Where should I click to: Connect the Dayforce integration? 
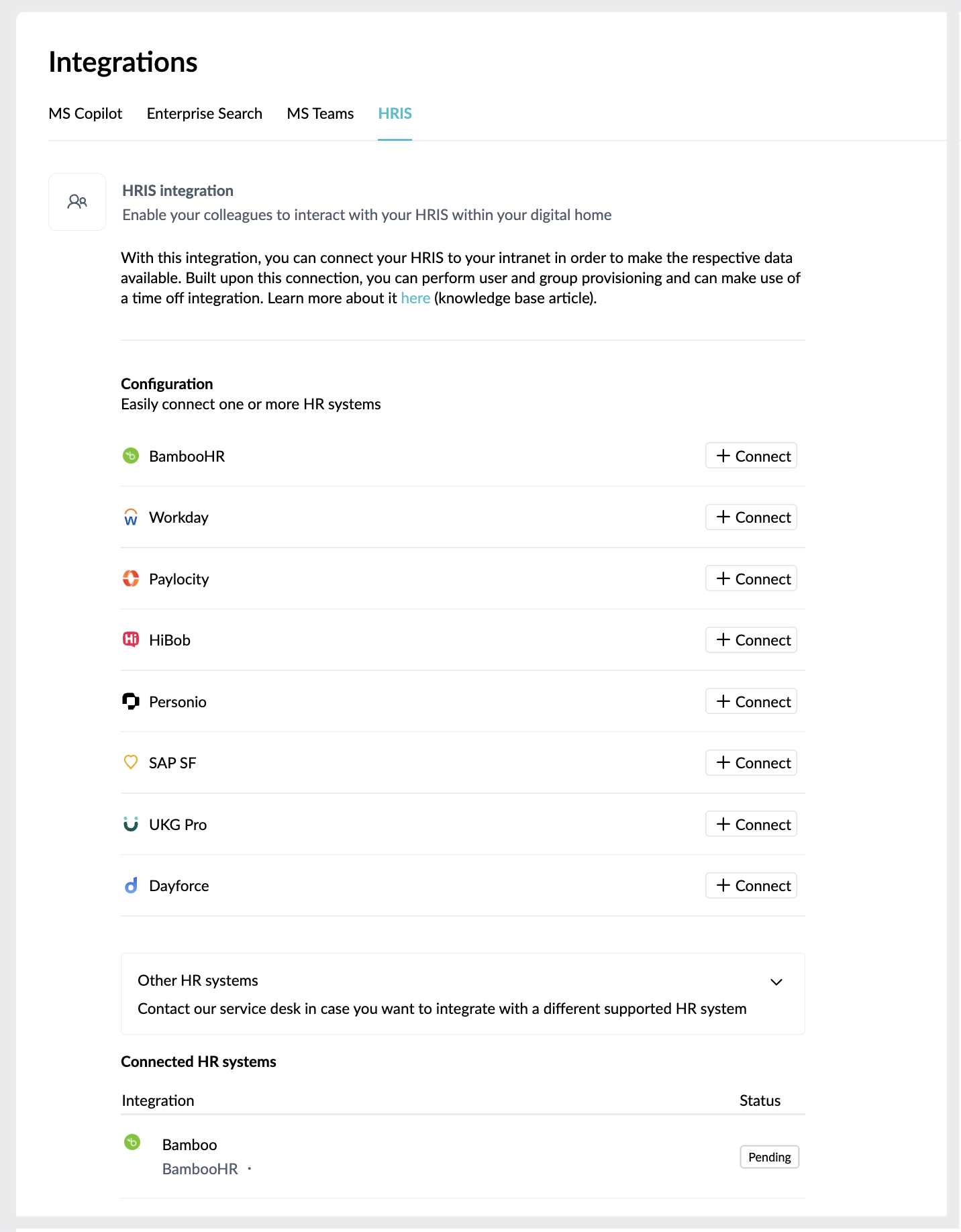point(751,886)
